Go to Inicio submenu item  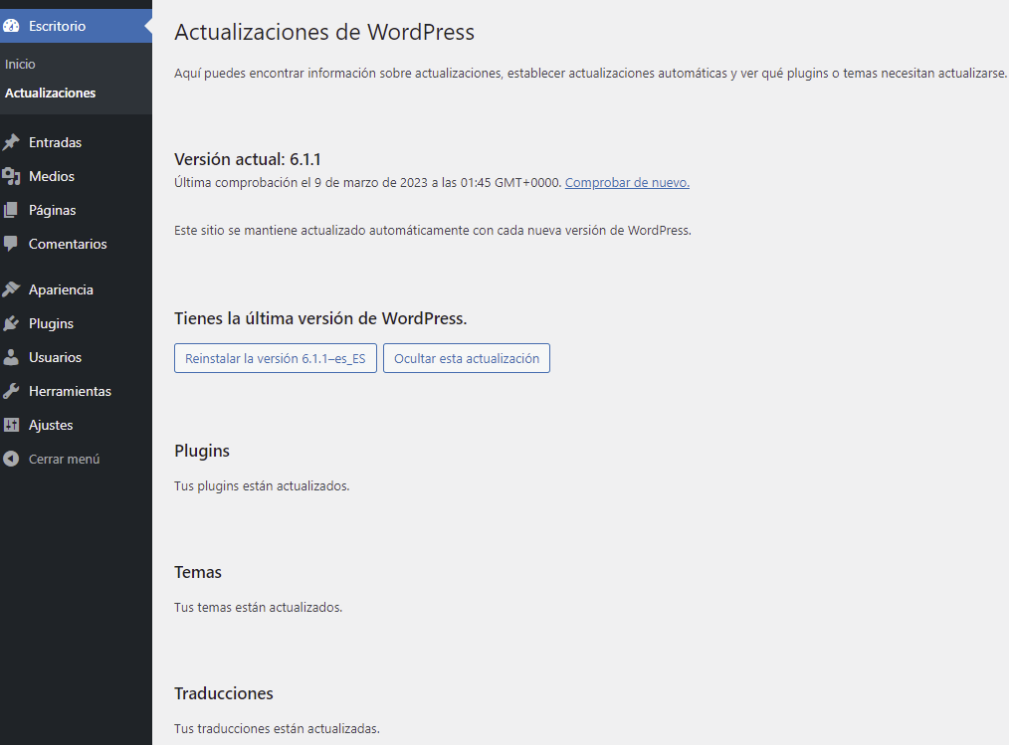click(x=20, y=64)
